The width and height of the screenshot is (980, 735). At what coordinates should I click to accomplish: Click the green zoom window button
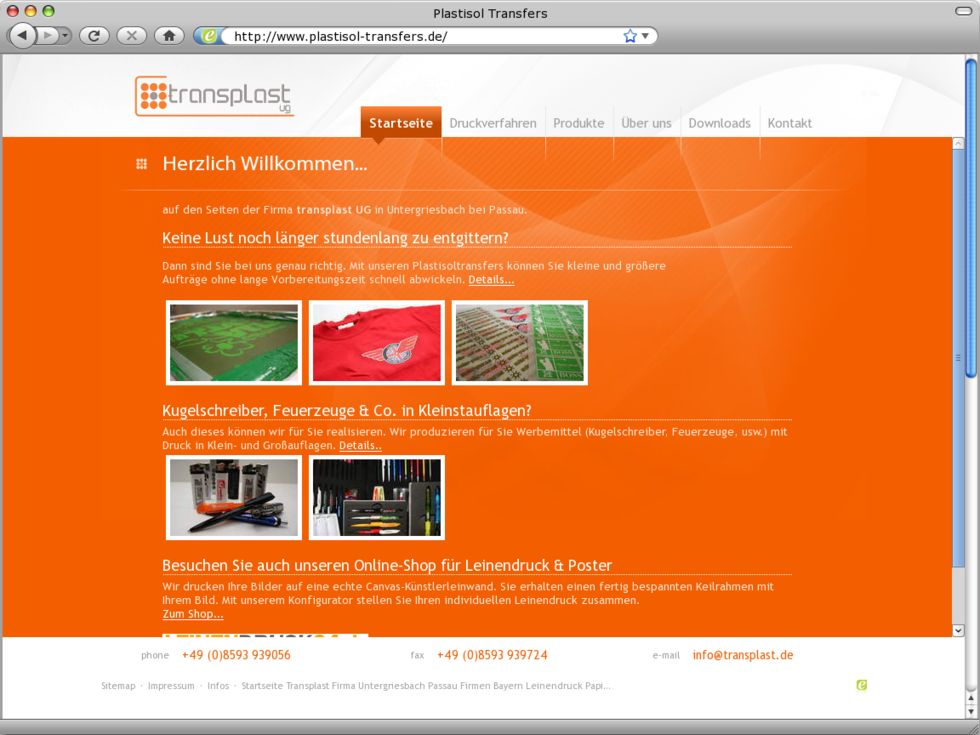[x=48, y=11]
